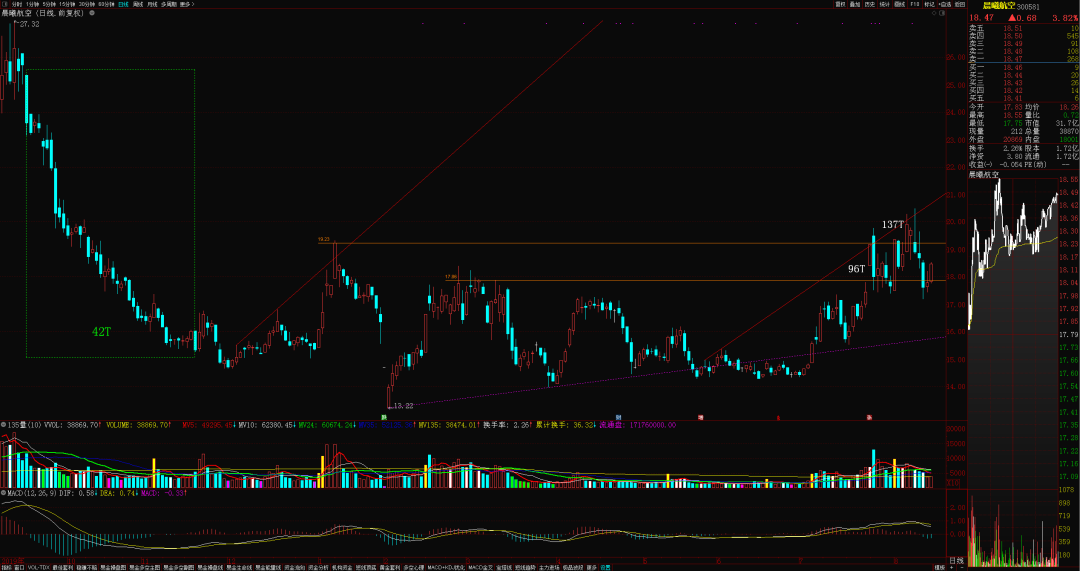Select the 资金分析 indicator tab
Viewport: 1080px width, 571px height.
[x=318, y=568]
